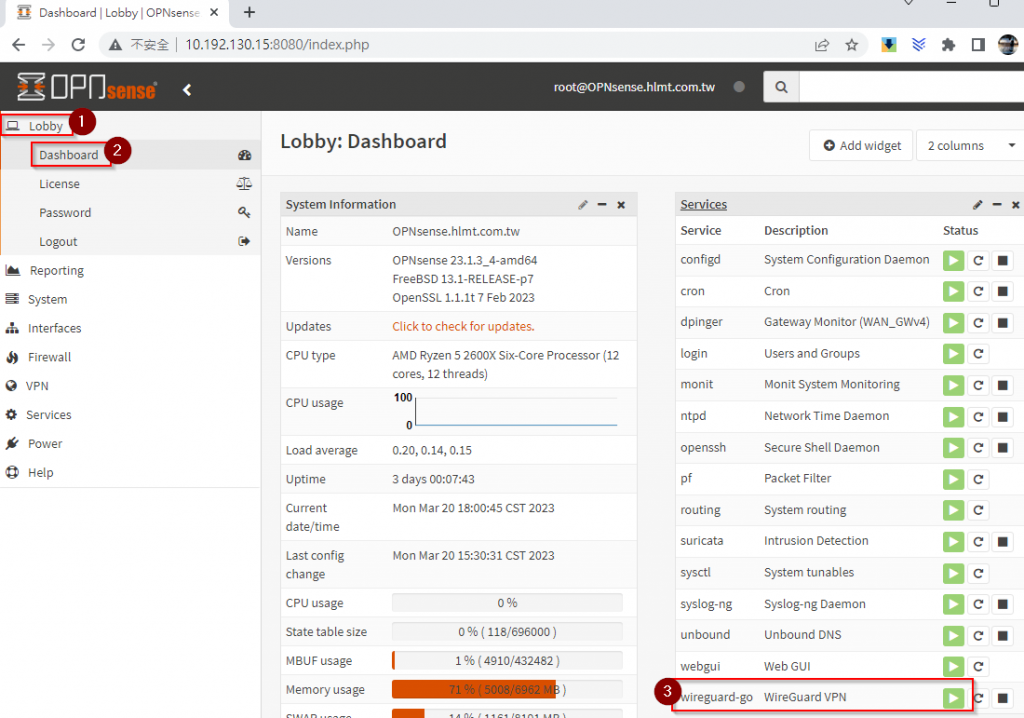1024x718 pixels.
Task: Restart the unbound DNS service
Action: click(x=978, y=636)
